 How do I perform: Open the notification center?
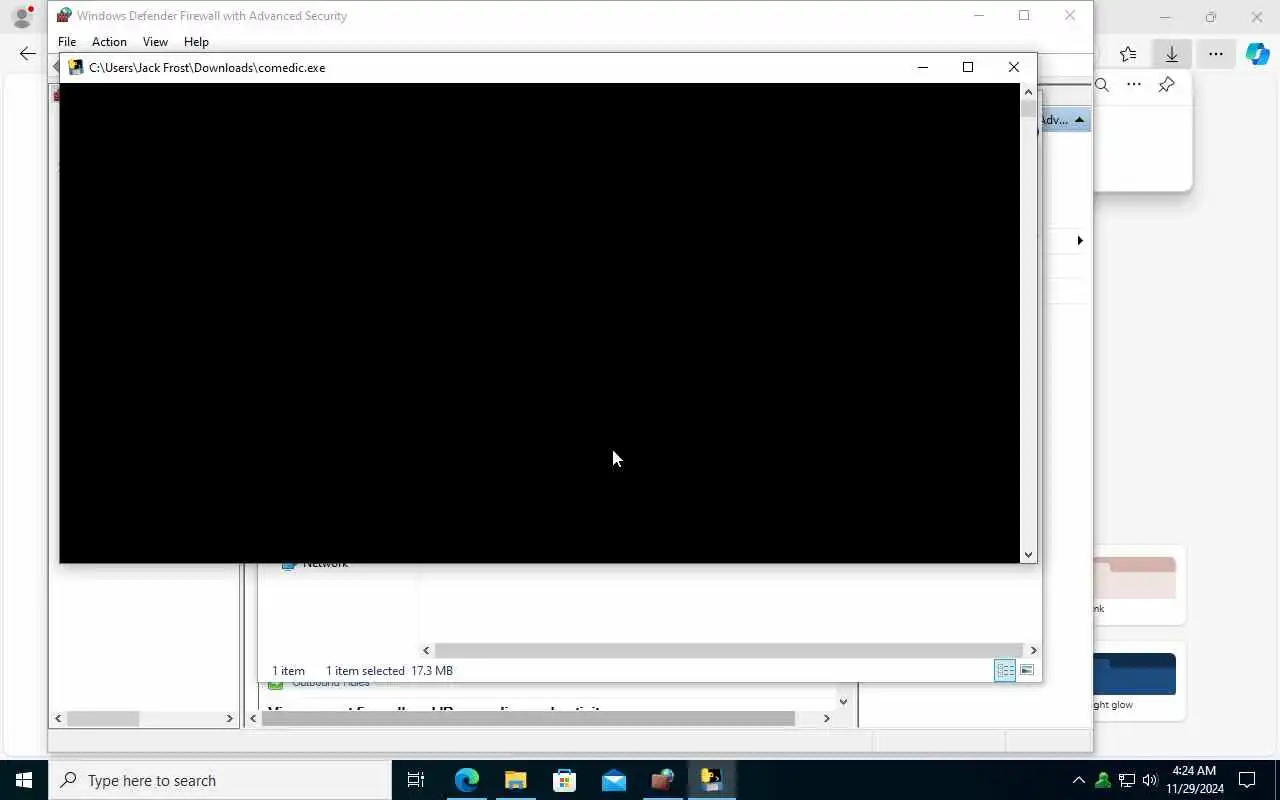(x=1247, y=780)
